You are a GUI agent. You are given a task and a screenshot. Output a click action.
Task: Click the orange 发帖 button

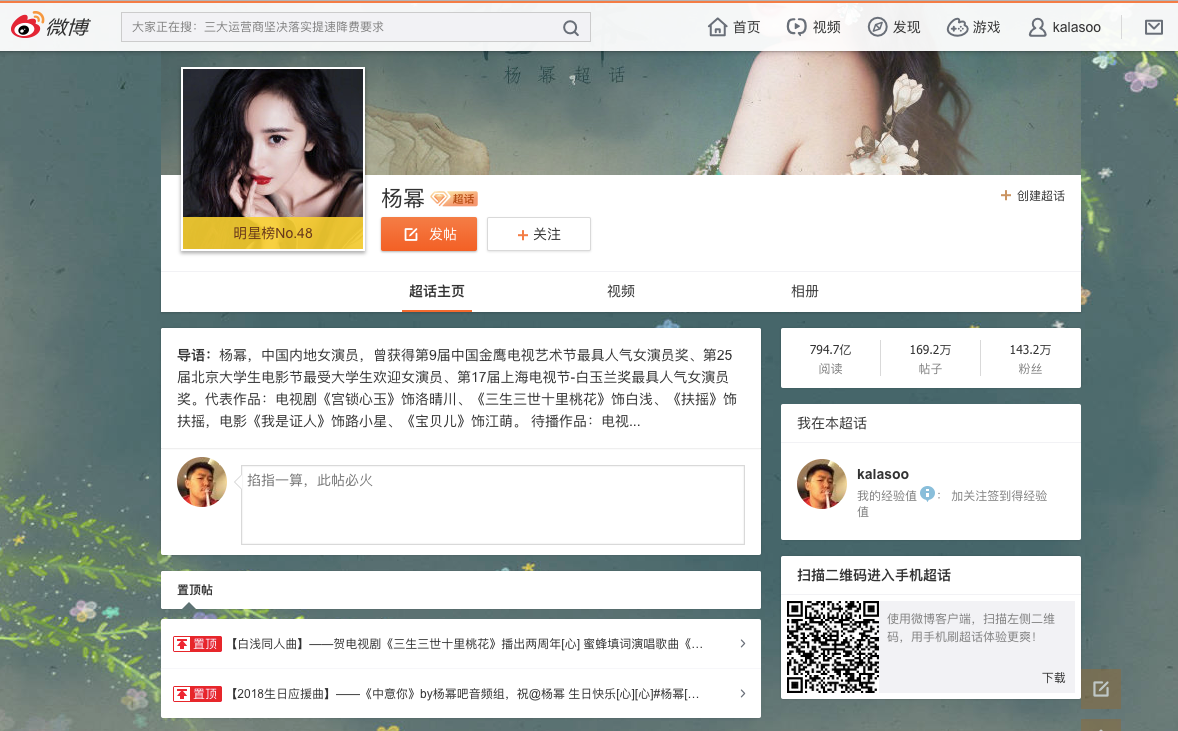point(429,234)
